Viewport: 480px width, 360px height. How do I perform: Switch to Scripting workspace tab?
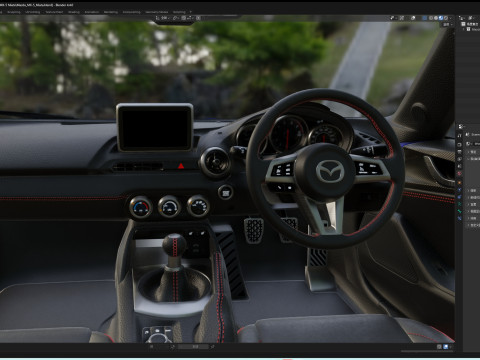179,12
